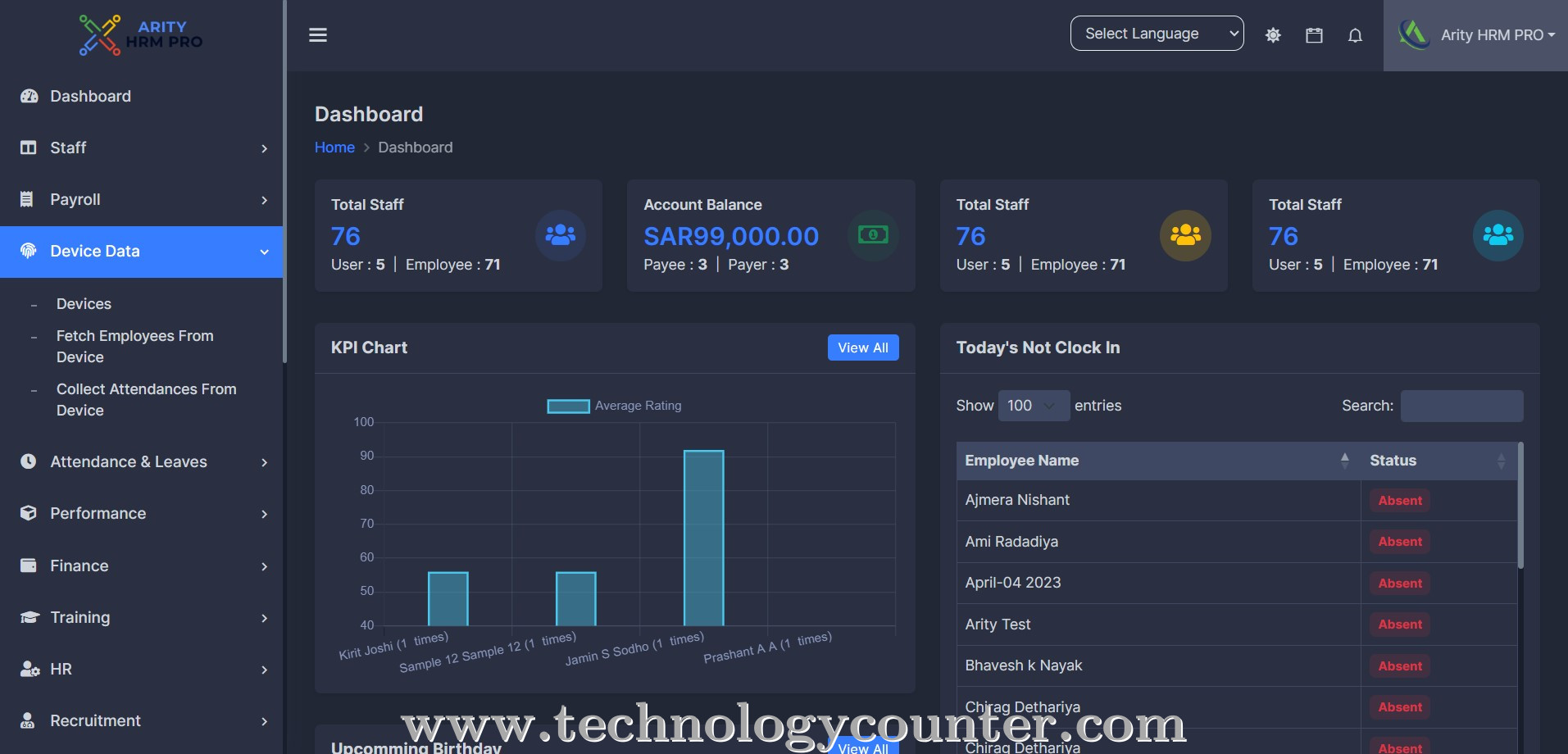Select Bhavesh k Nayak row name
The width and height of the screenshot is (1568, 754).
[x=1023, y=665]
